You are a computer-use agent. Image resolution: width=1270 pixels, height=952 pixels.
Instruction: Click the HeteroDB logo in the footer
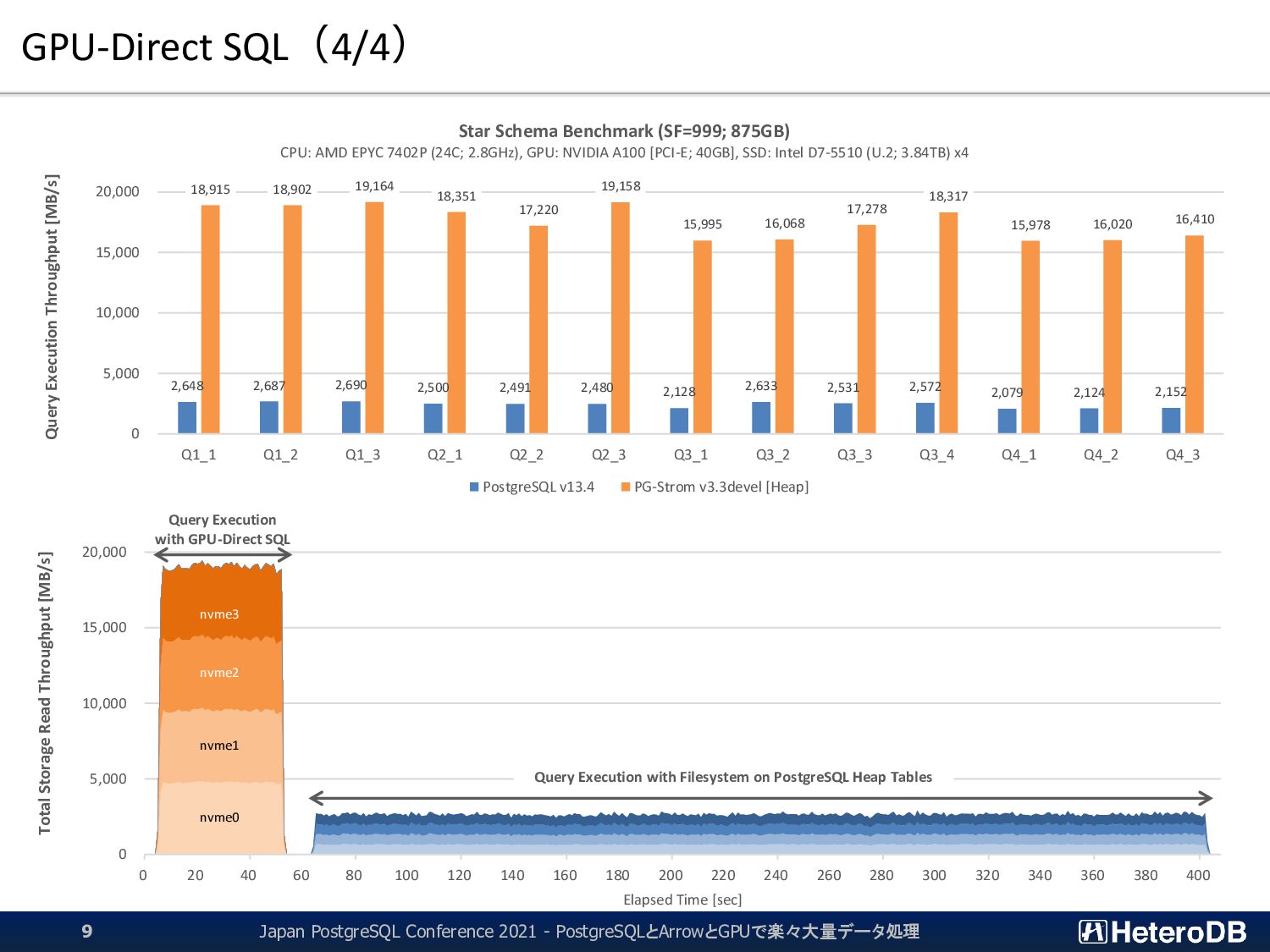click(1162, 932)
